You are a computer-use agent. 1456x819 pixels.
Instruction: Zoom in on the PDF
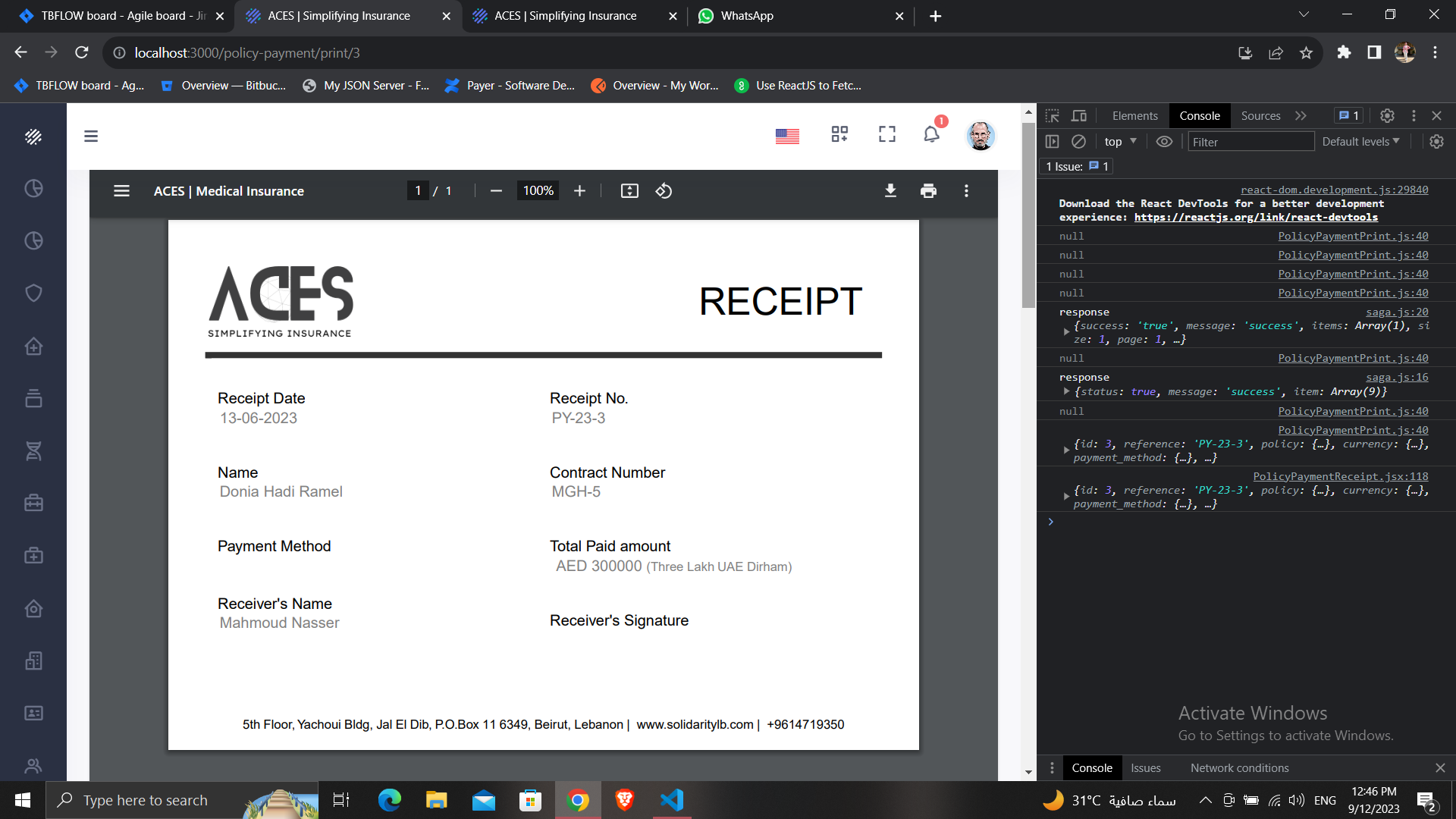579,191
